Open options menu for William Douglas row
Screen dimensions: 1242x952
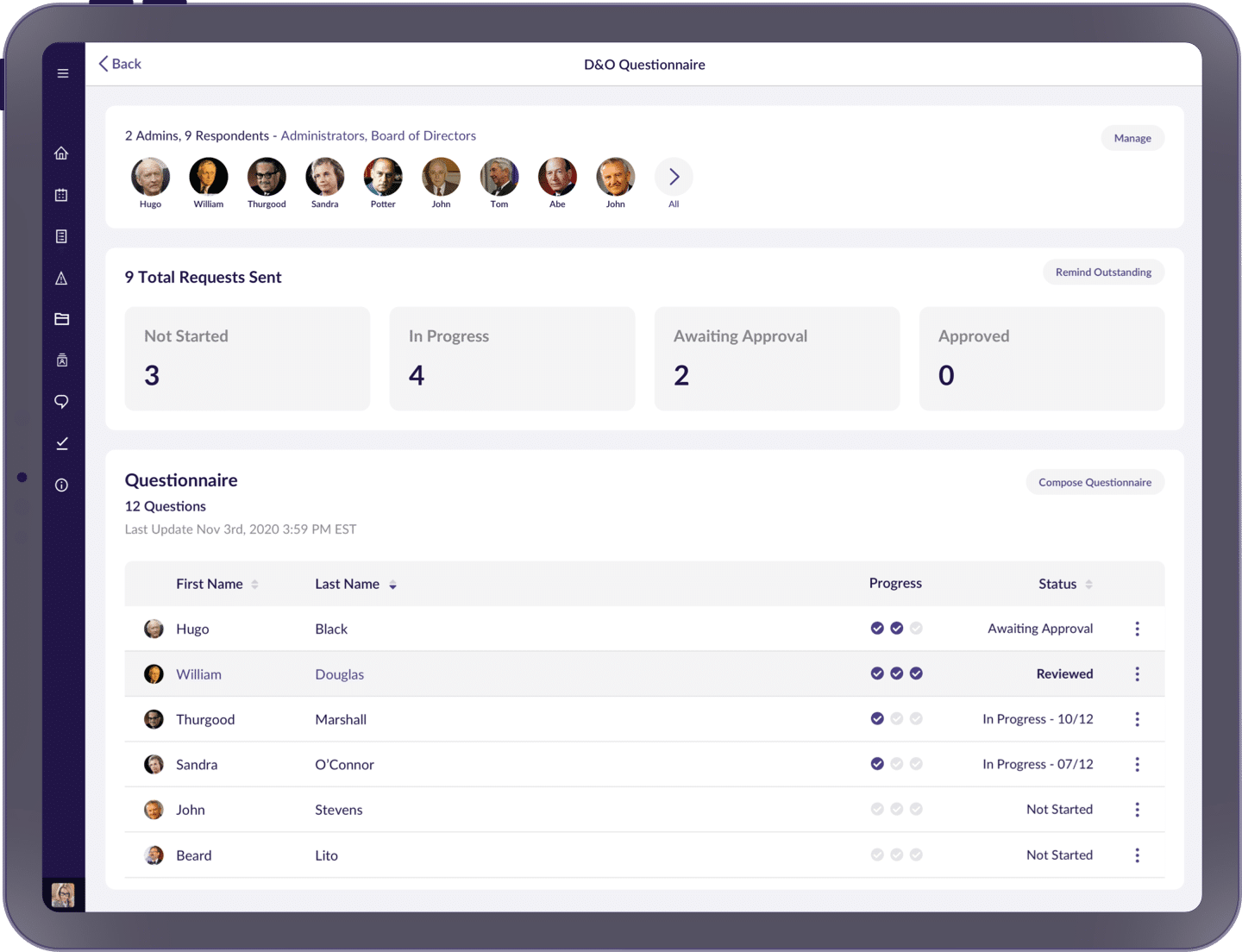(x=1137, y=674)
